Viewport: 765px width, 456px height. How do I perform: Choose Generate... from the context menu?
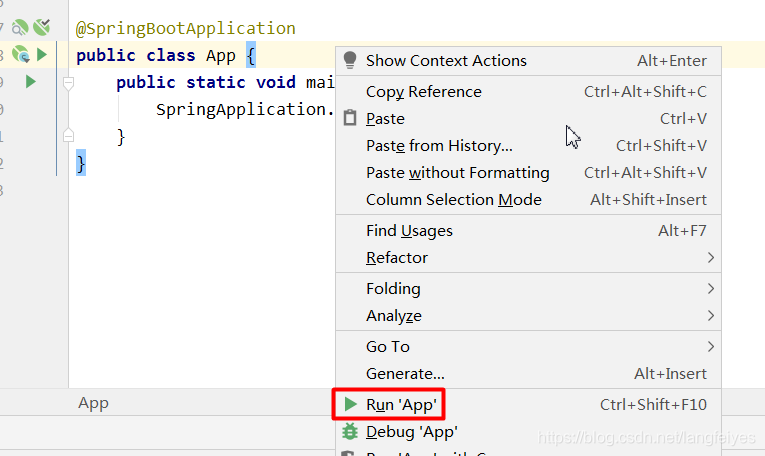pyautogui.click(x=528, y=374)
